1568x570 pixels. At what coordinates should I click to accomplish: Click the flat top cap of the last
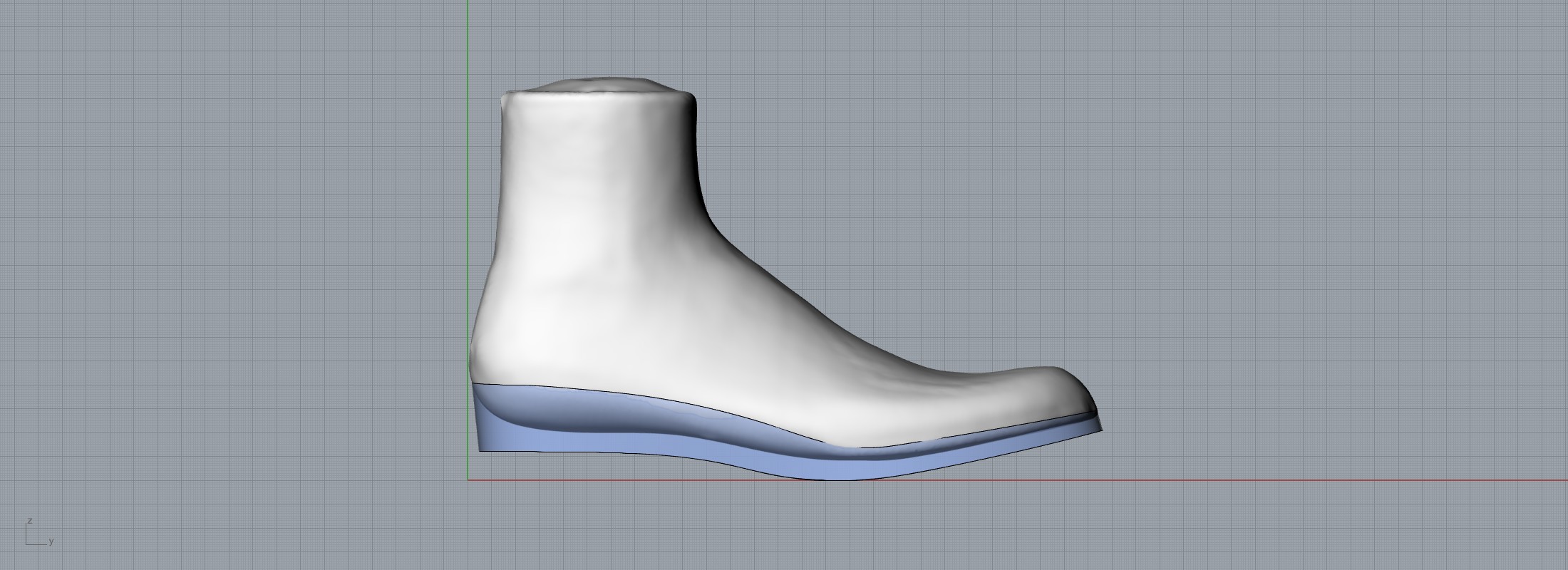coord(599,83)
